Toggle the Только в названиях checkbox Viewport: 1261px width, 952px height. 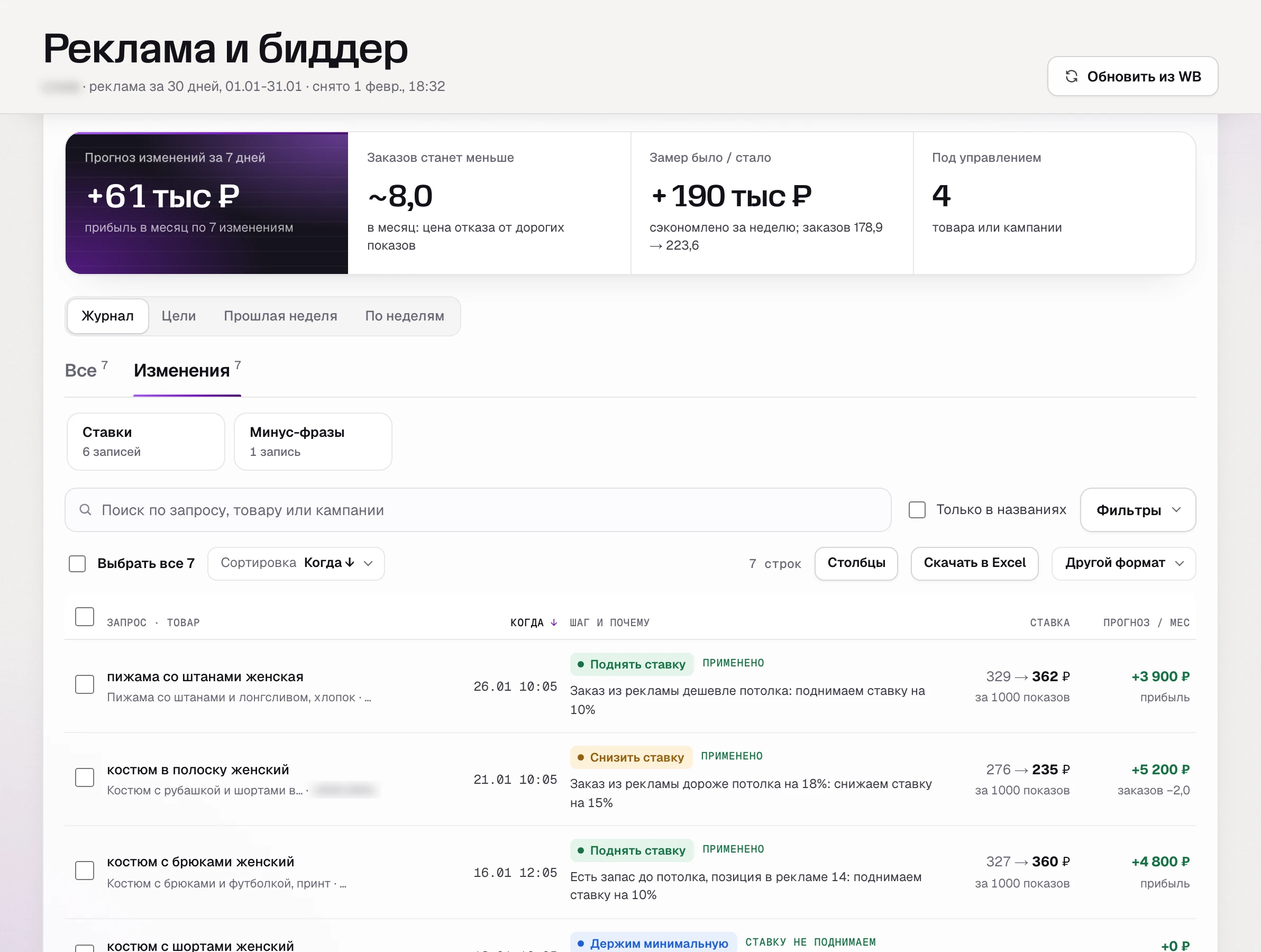[x=917, y=510]
